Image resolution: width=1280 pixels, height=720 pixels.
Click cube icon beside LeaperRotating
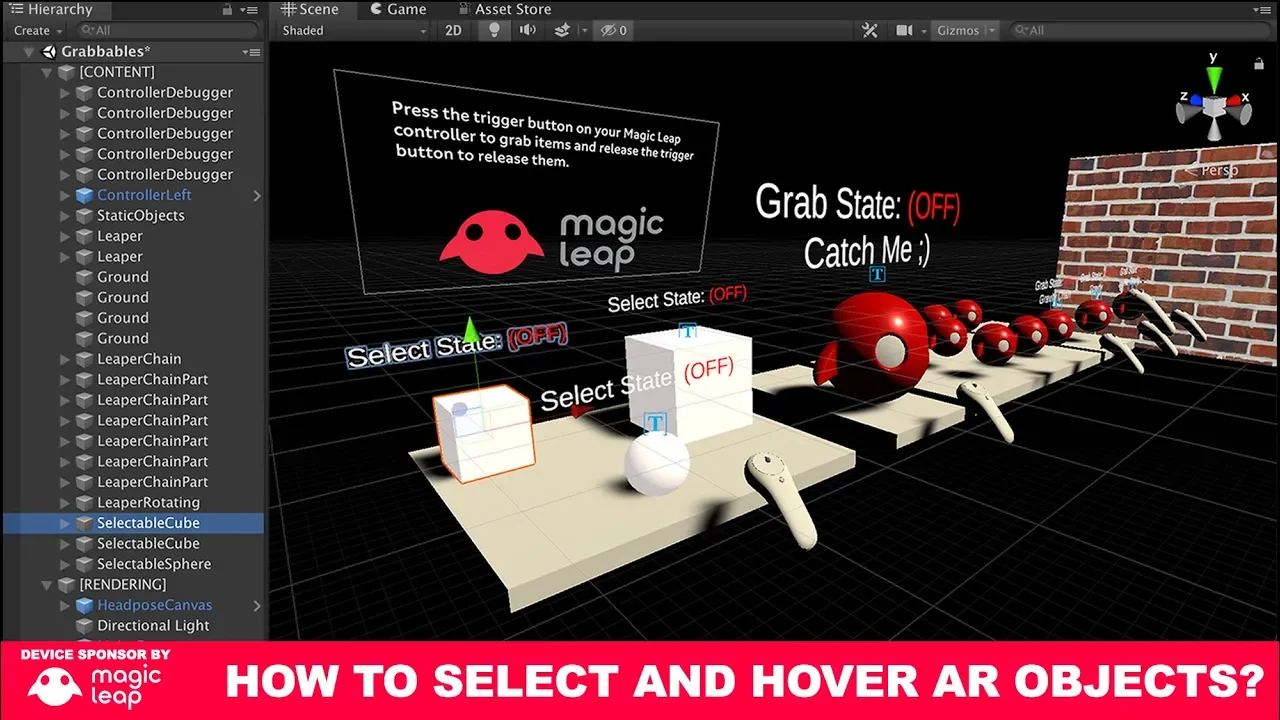[84, 503]
